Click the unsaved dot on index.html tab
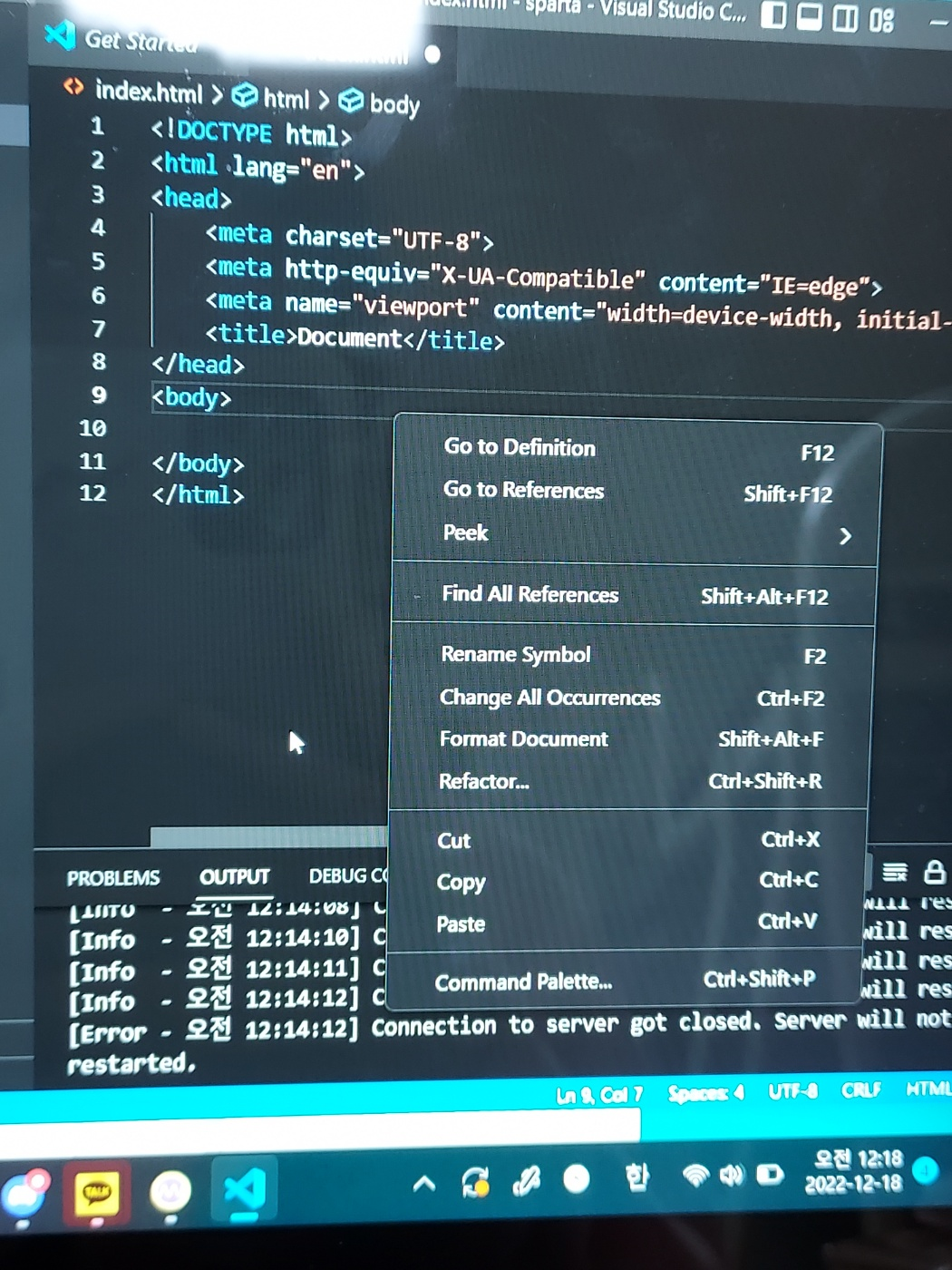The width and height of the screenshot is (952, 1270). point(432,54)
